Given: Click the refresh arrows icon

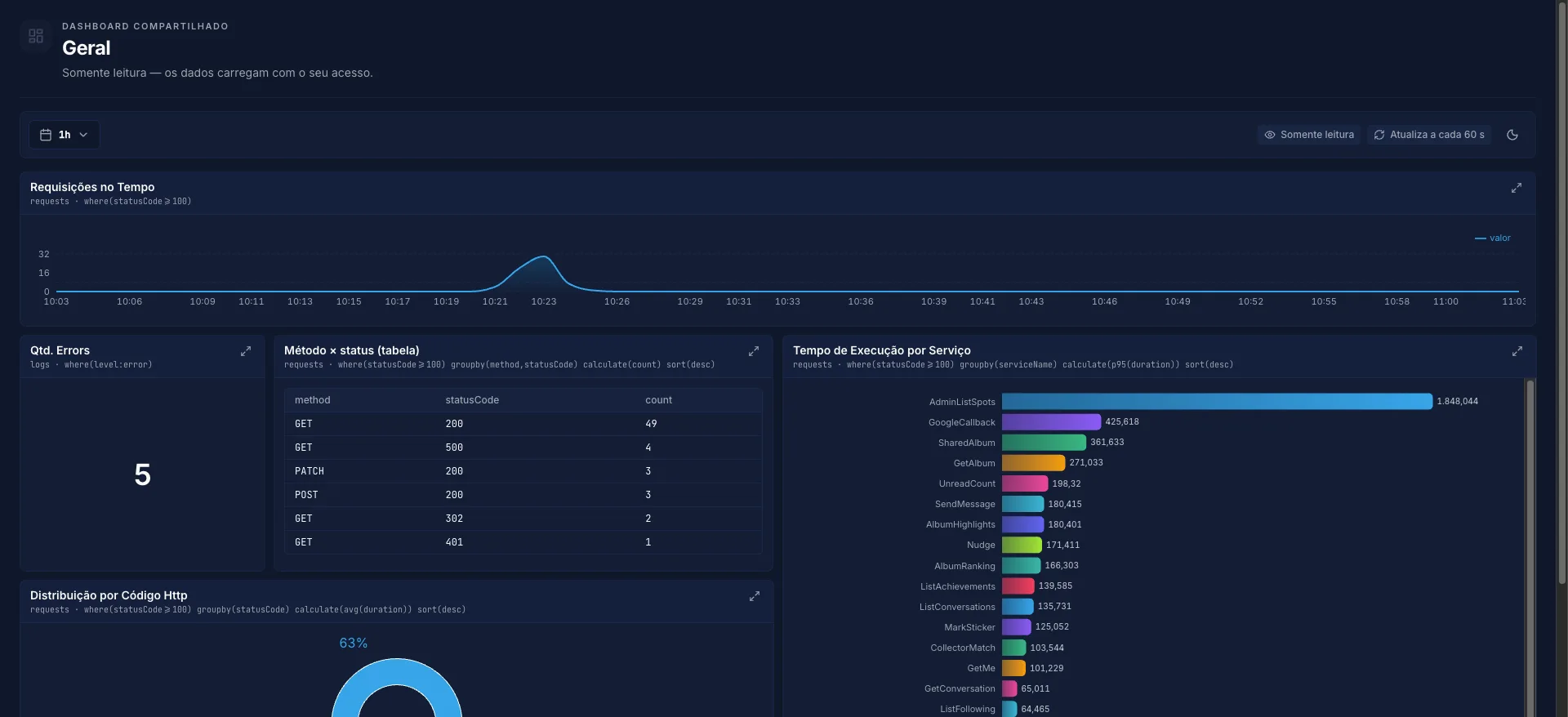Looking at the screenshot, I should point(1379,135).
